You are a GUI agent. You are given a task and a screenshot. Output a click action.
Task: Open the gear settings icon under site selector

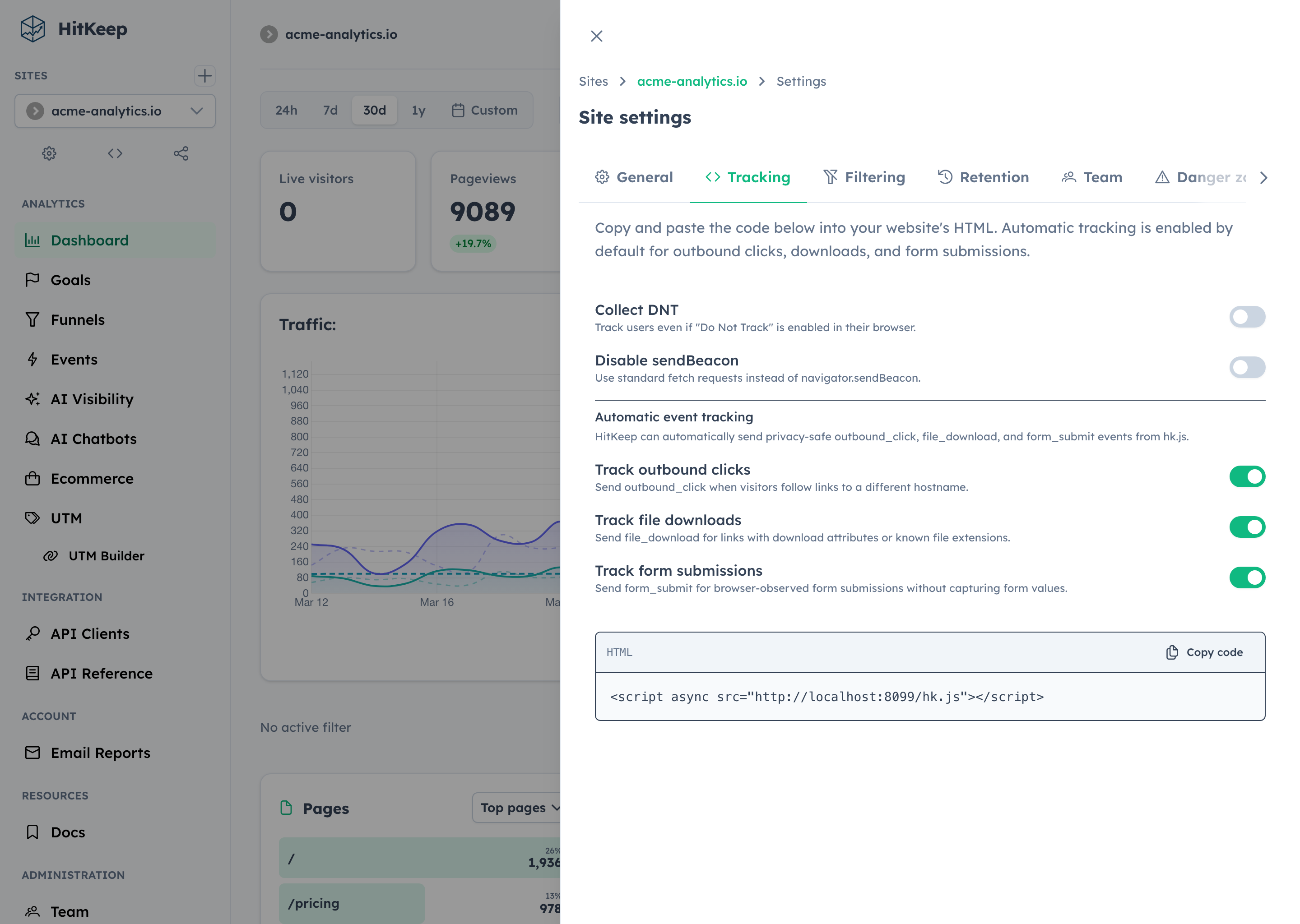click(49, 153)
